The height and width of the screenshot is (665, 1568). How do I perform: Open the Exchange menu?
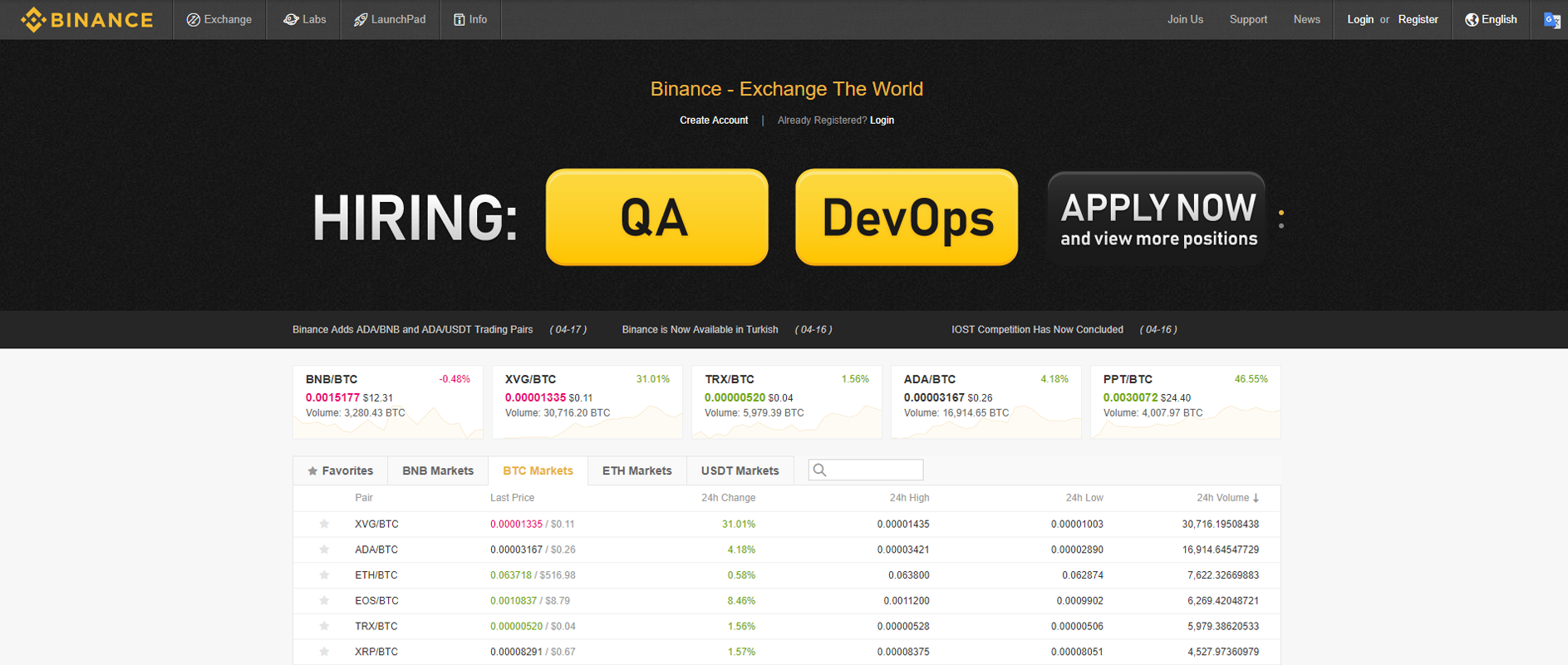pyautogui.click(x=219, y=20)
